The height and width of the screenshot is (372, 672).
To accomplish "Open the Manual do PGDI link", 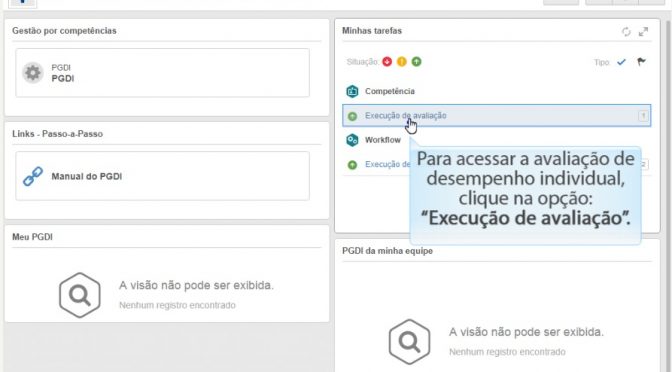I will coord(87,177).
